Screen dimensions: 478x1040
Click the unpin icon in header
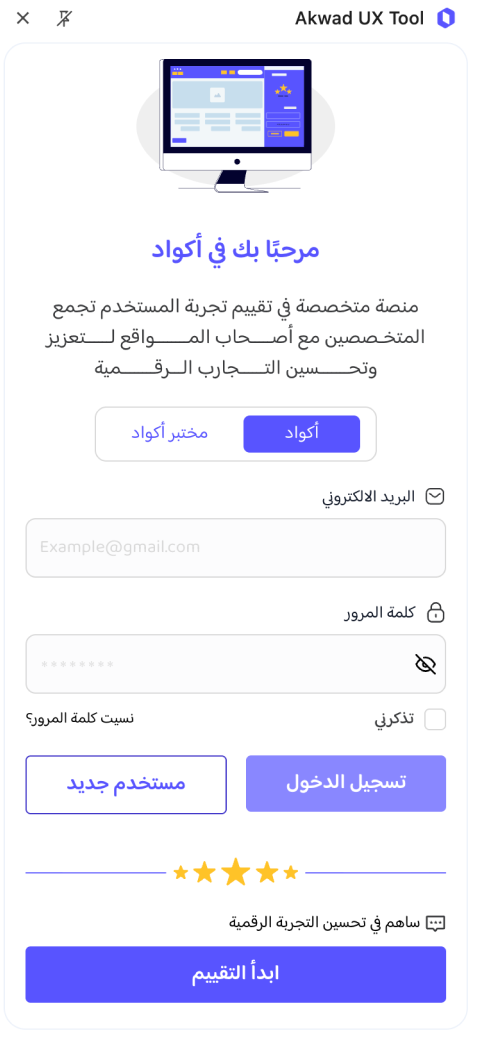click(64, 19)
